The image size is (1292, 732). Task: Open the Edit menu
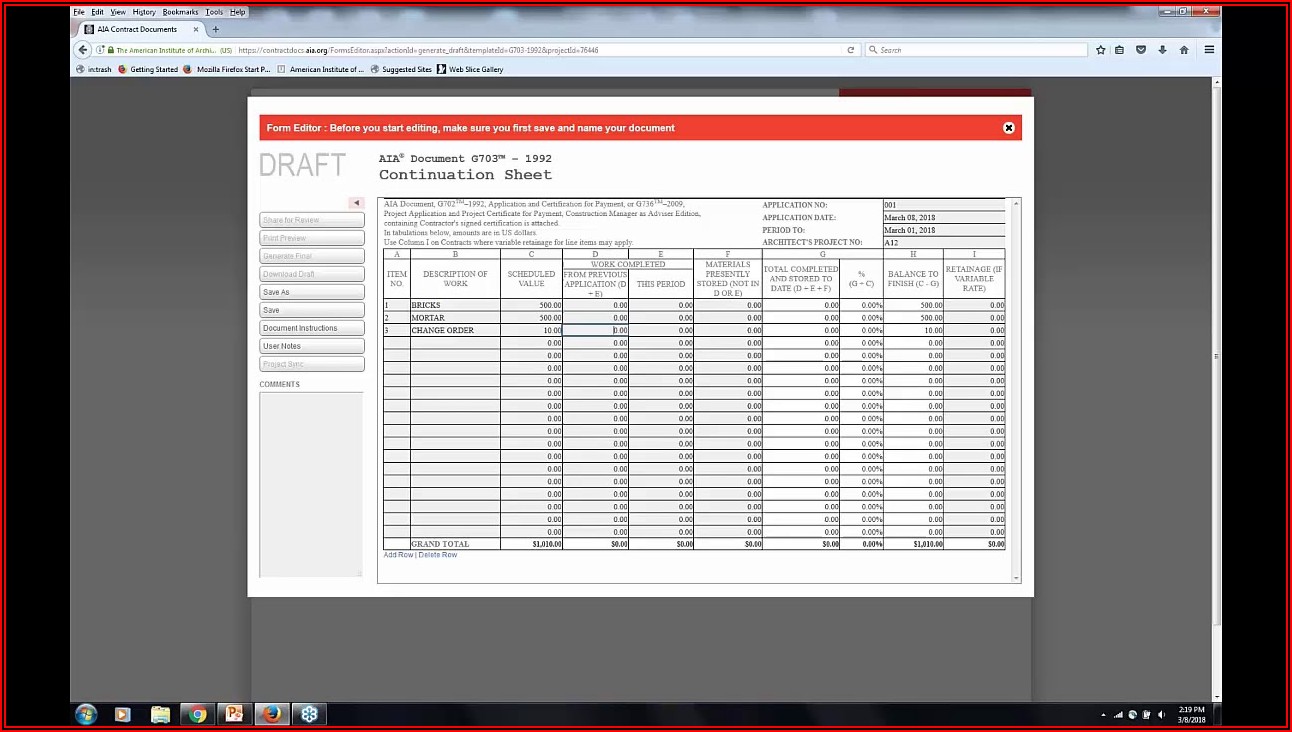pyautogui.click(x=97, y=12)
